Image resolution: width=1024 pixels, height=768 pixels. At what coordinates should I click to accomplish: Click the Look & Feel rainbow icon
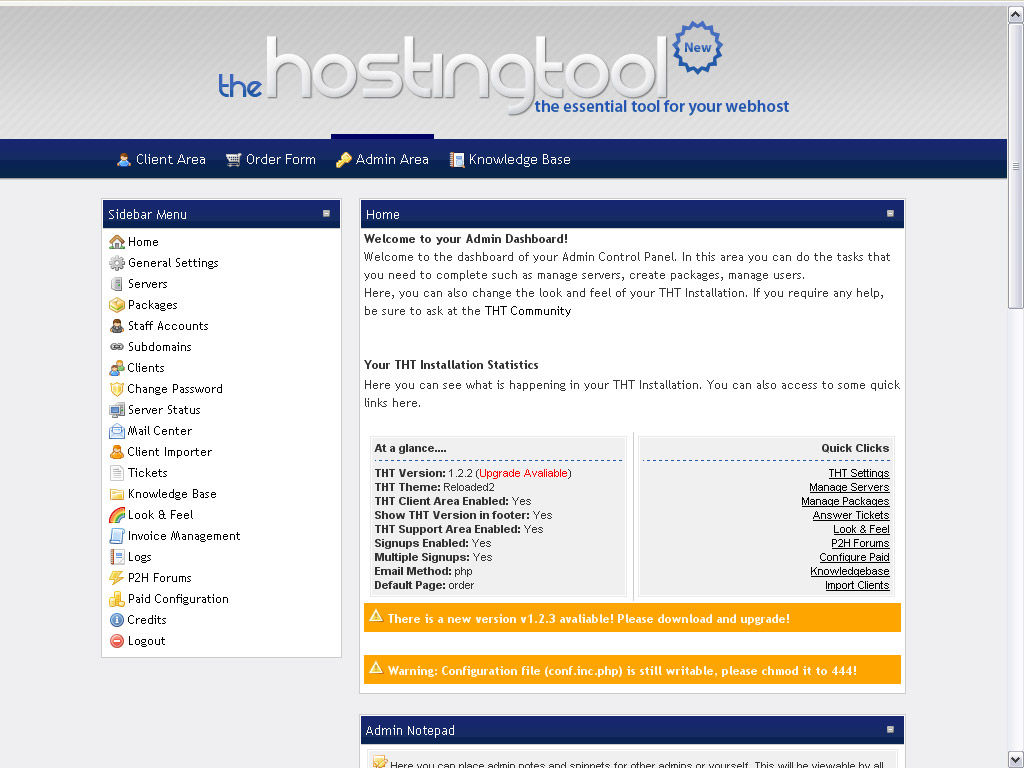click(x=117, y=515)
